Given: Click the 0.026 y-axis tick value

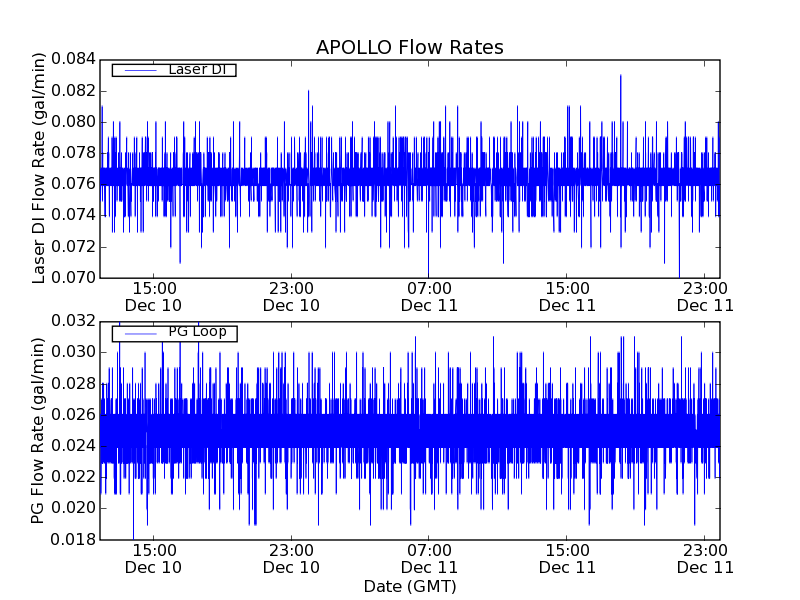Looking at the screenshot, I should click(73, 414).
